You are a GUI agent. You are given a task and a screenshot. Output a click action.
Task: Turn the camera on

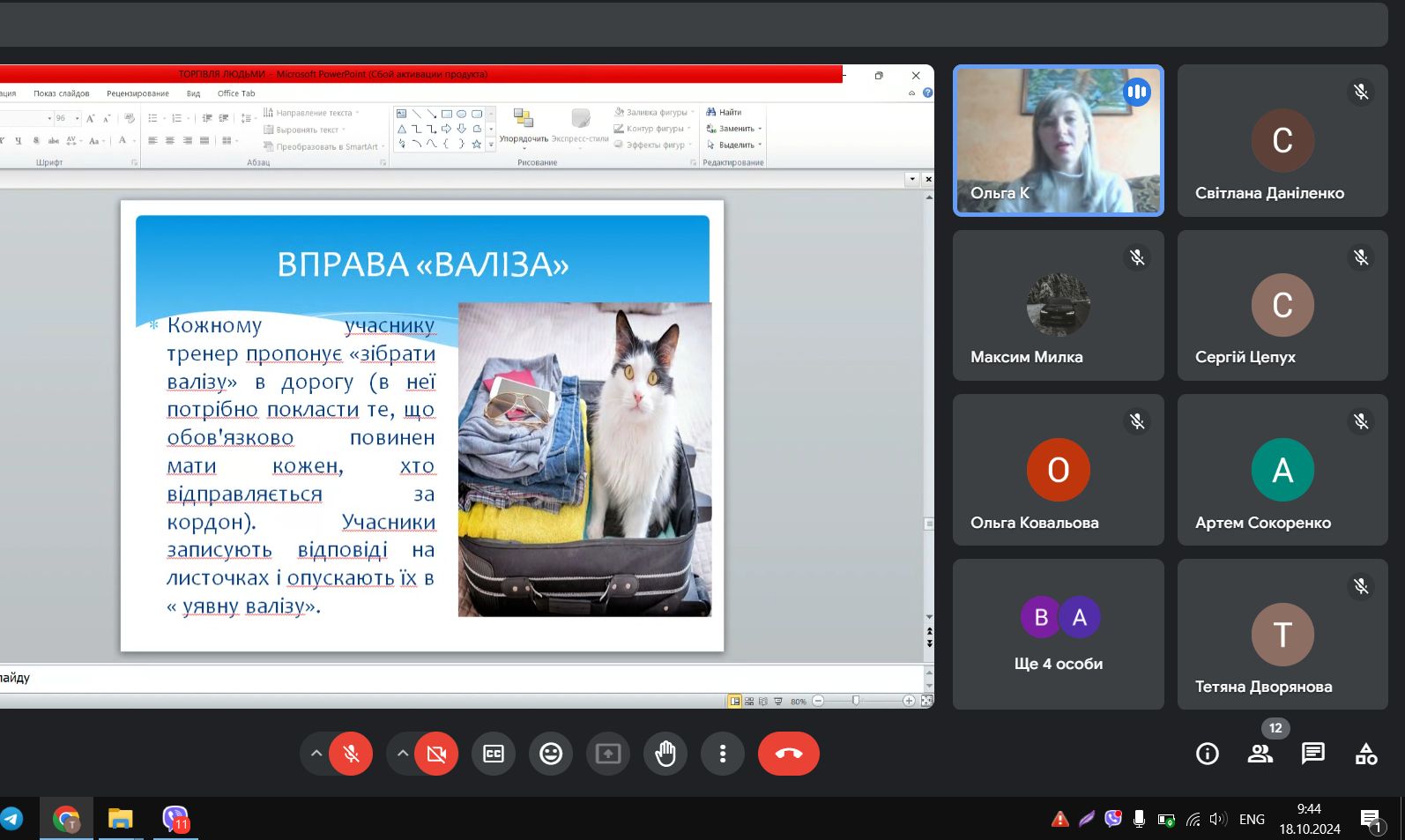(x=436, y=754)
